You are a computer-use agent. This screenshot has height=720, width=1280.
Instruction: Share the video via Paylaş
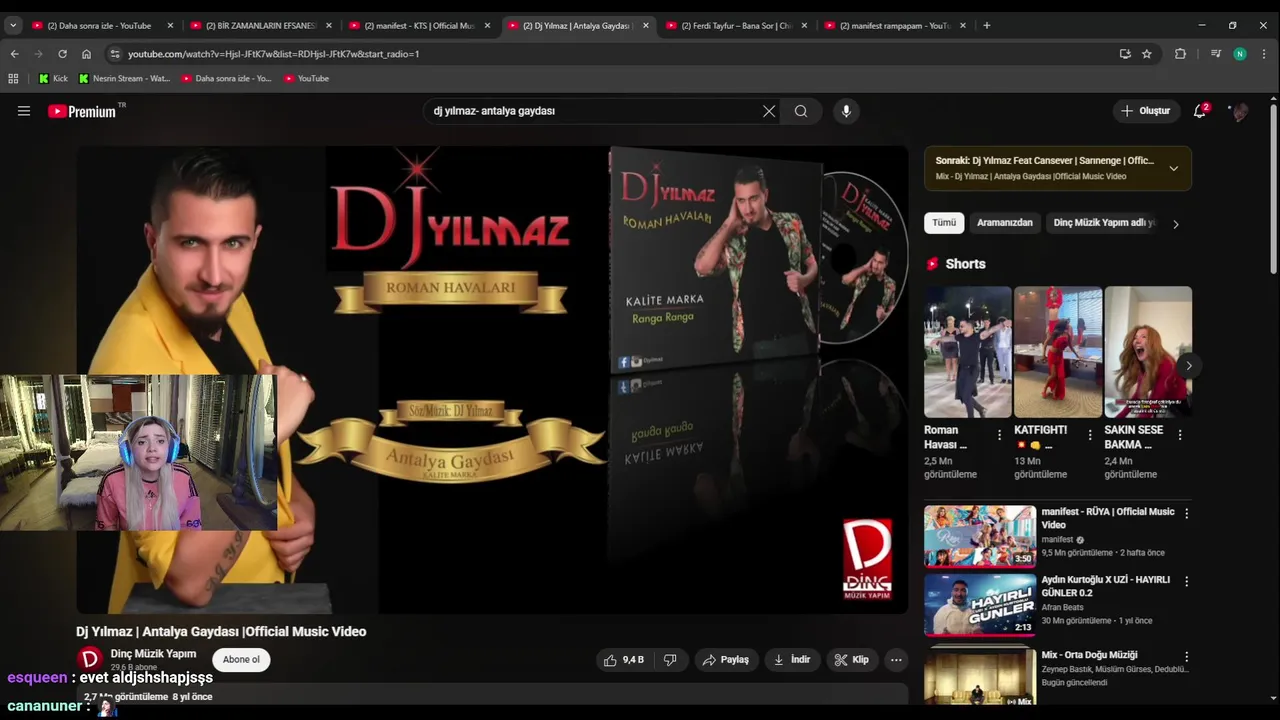point(726,660)
